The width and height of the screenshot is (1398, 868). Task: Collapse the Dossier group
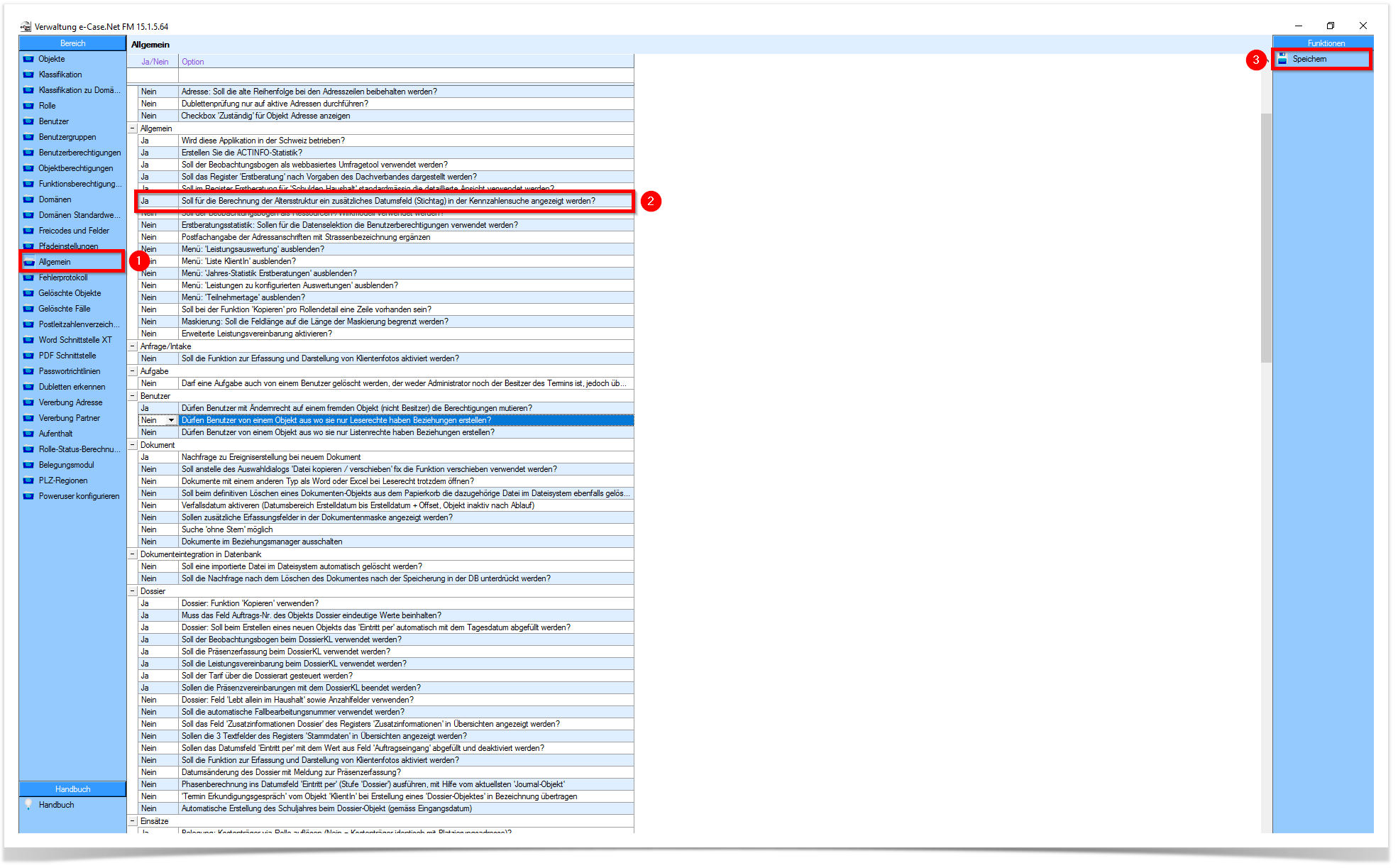[x=133, y=591]
